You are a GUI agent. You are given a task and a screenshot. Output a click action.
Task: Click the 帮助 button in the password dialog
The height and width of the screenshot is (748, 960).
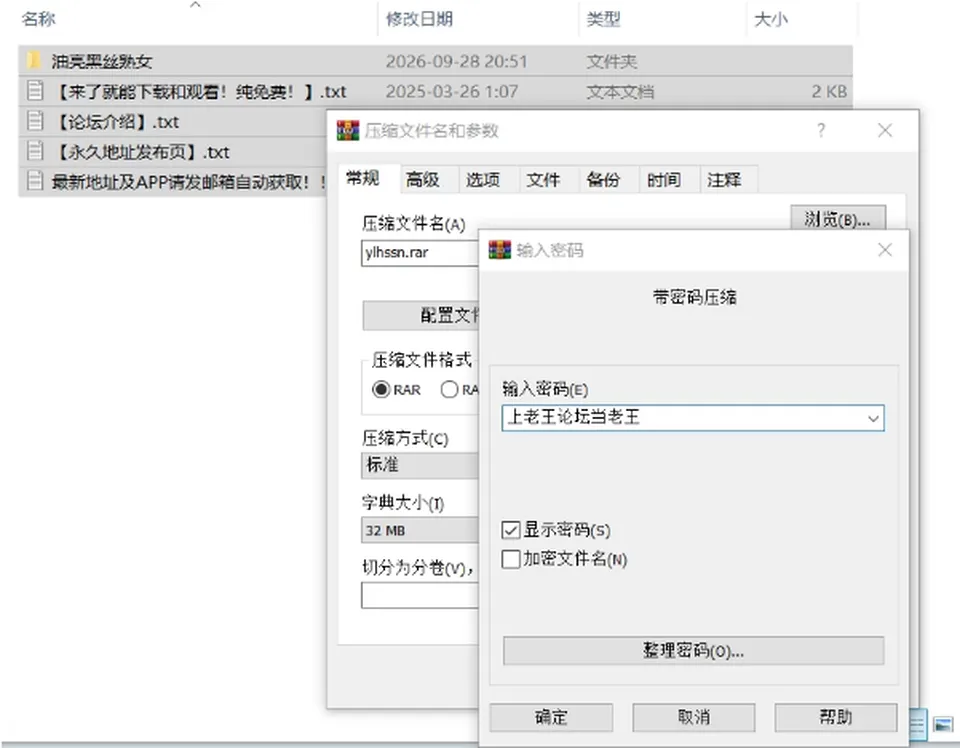tap(836, 717)
